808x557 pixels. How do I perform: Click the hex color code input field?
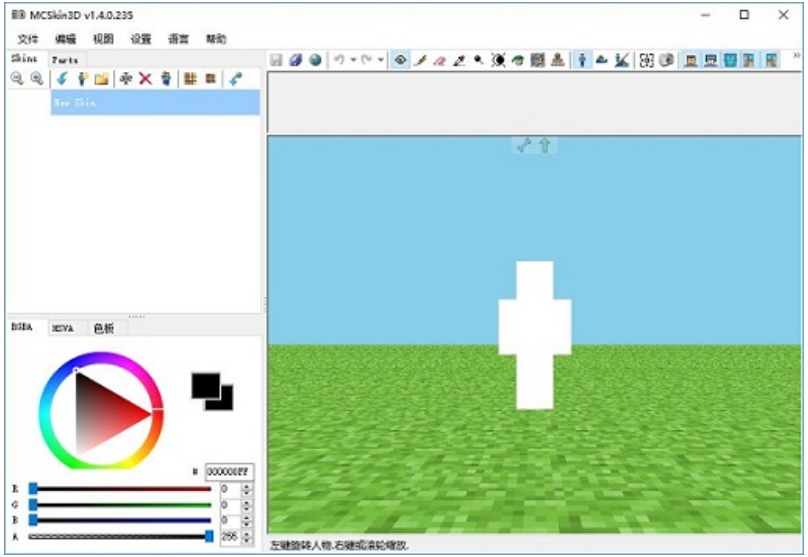tap(229, 471)
